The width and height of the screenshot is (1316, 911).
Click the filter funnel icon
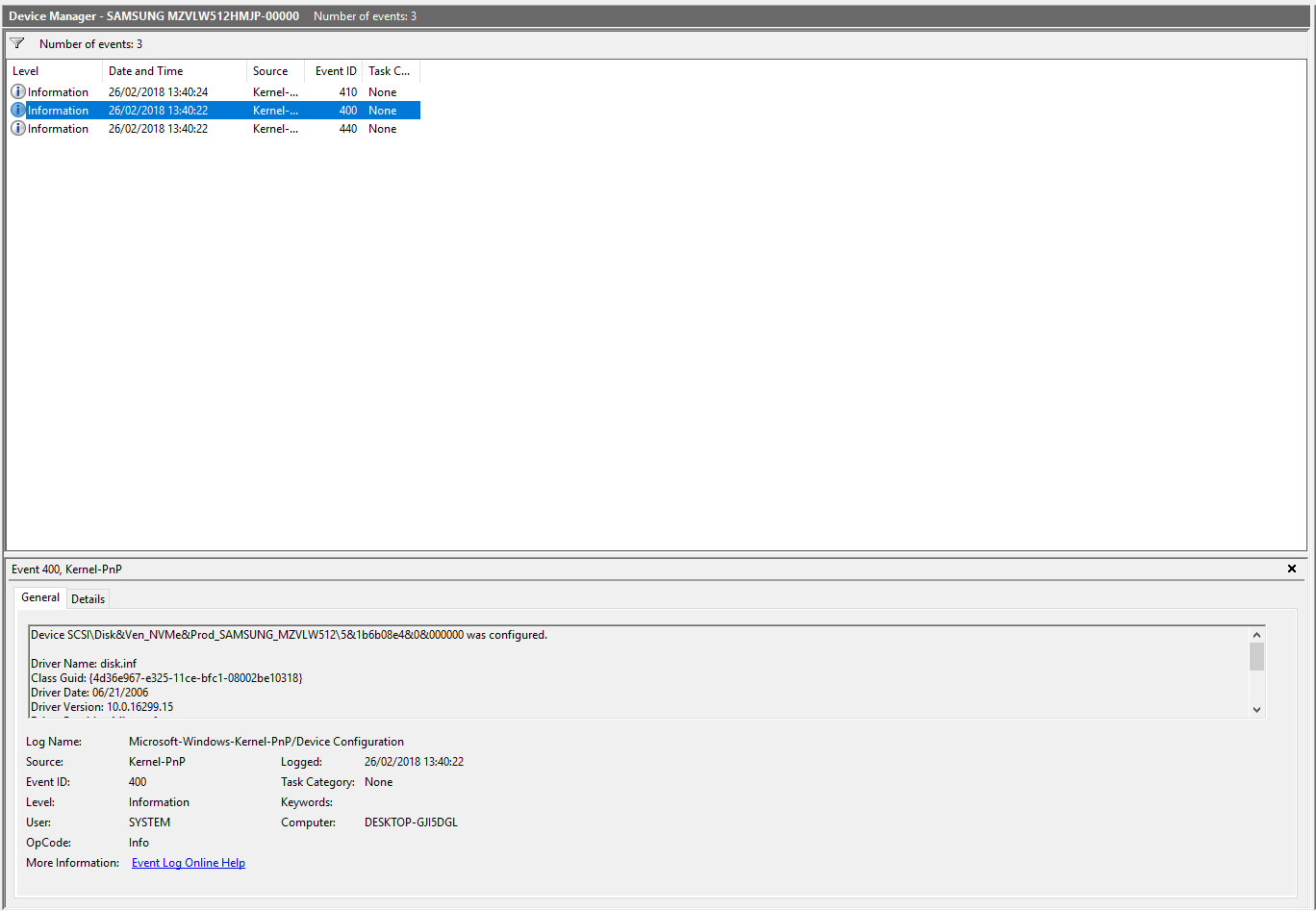(16, 43)
